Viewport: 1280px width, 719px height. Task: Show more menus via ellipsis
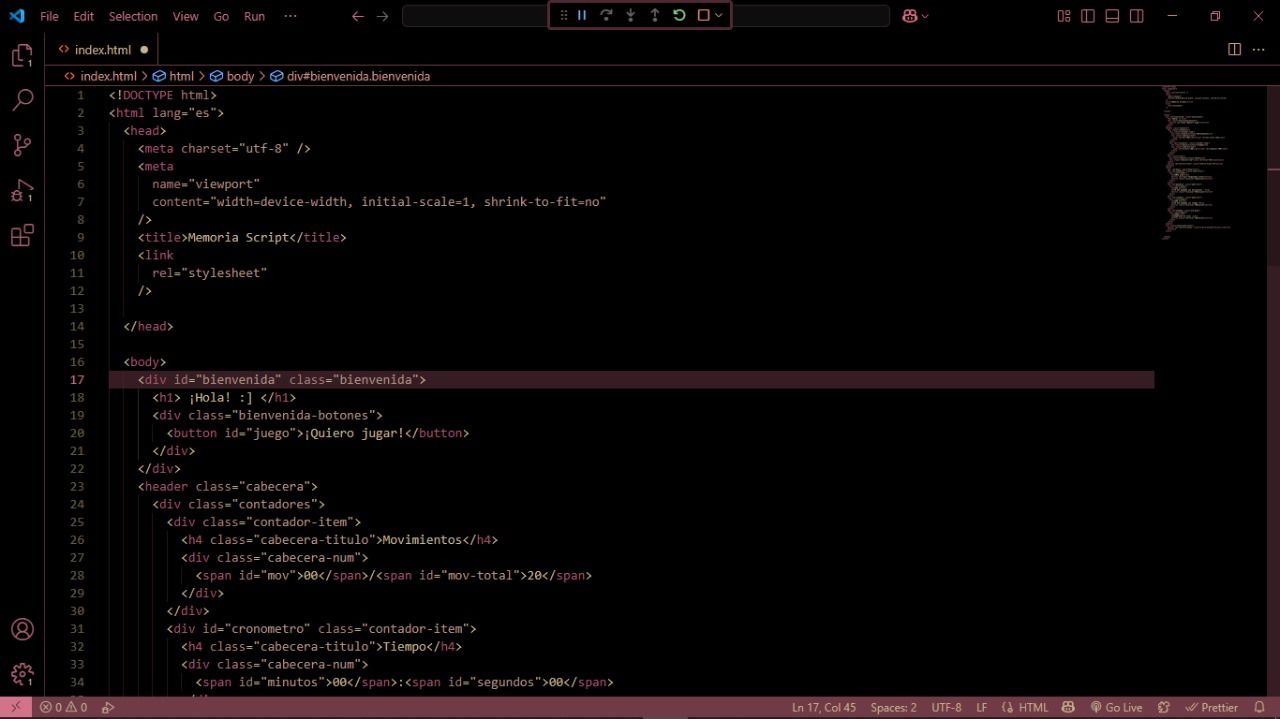pos(290,16)
